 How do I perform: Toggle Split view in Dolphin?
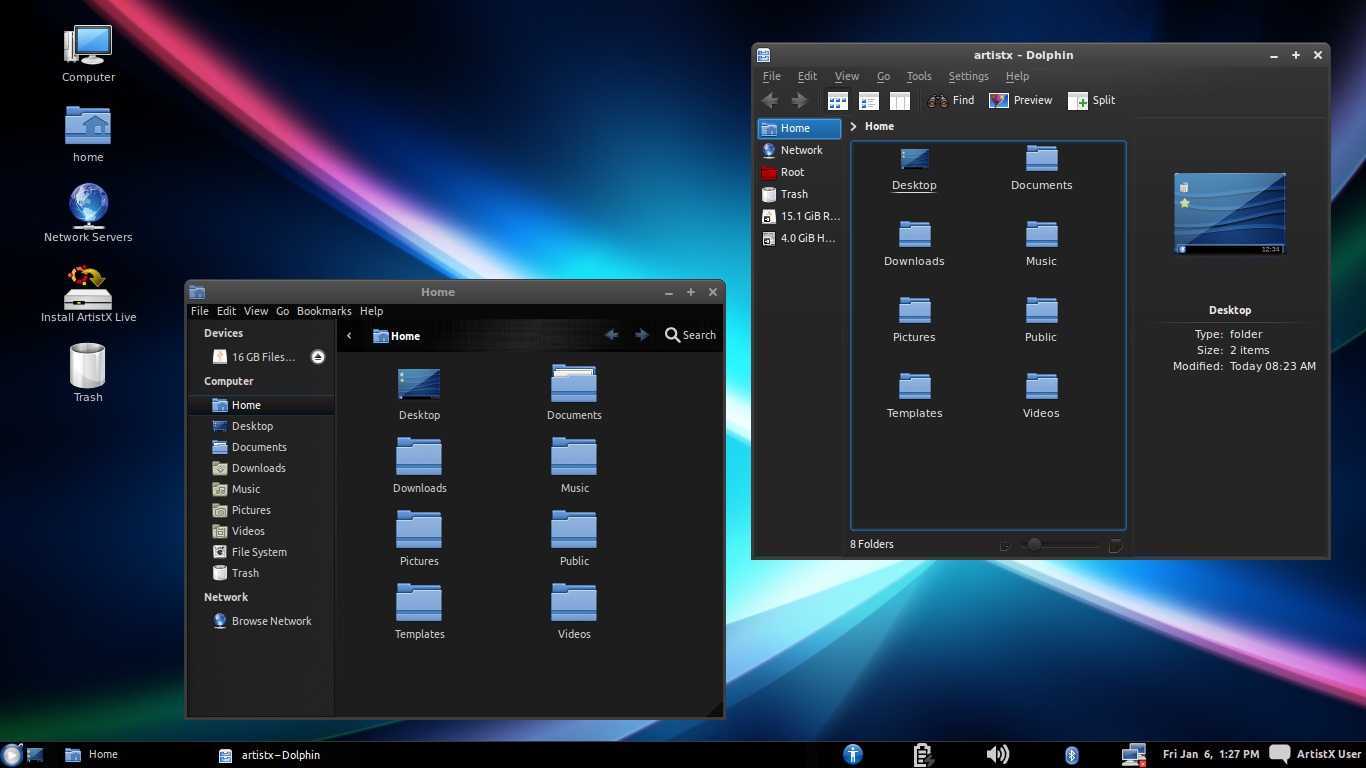pyautogui.click(x=1092, y=101)
